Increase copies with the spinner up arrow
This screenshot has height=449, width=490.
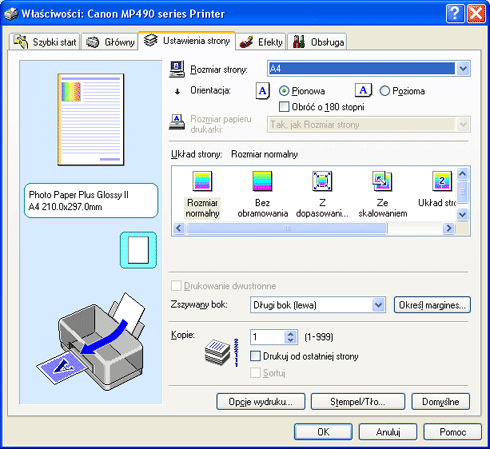[x=291, y=334]
